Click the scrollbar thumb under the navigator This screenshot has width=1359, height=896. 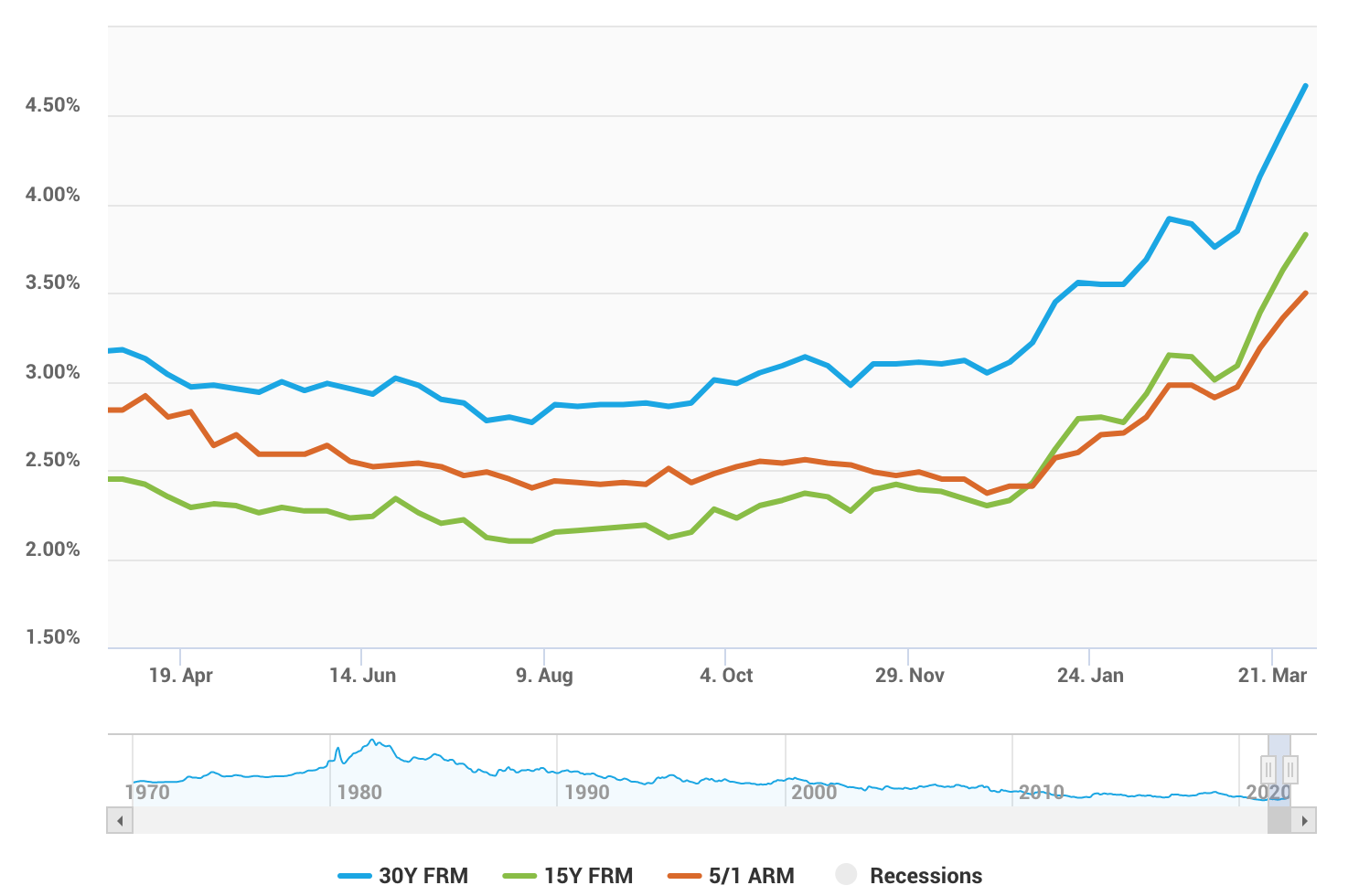click(1279, 820)
